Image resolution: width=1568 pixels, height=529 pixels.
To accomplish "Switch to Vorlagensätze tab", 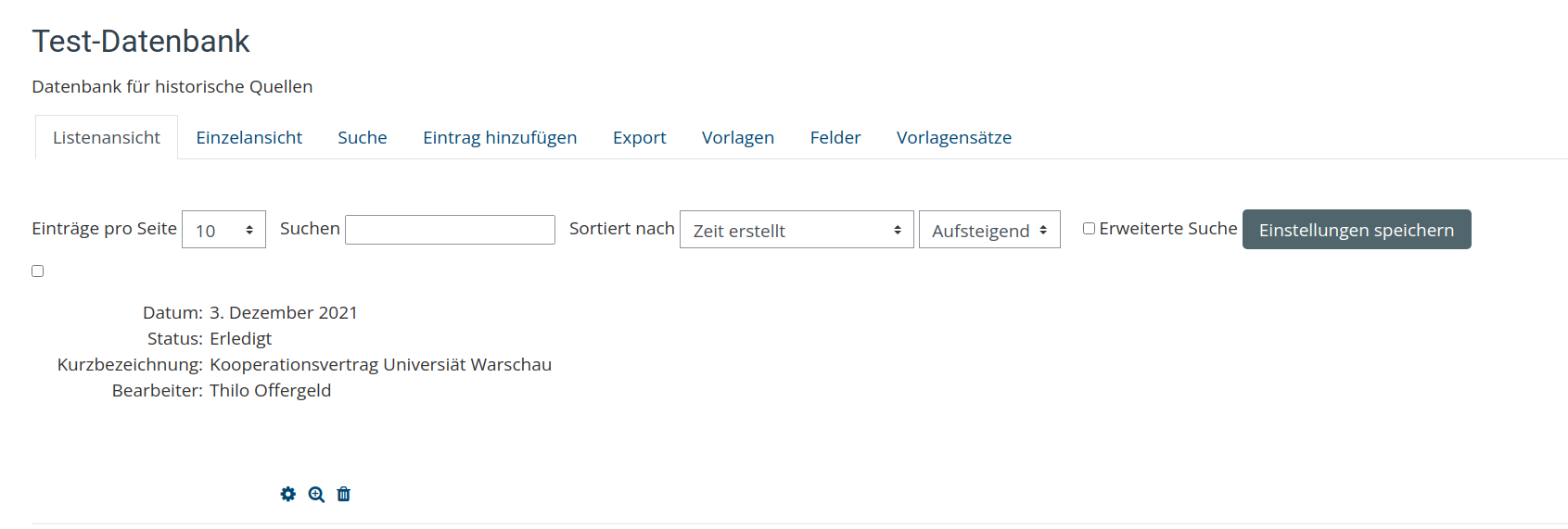I will (x=954, y=137).
